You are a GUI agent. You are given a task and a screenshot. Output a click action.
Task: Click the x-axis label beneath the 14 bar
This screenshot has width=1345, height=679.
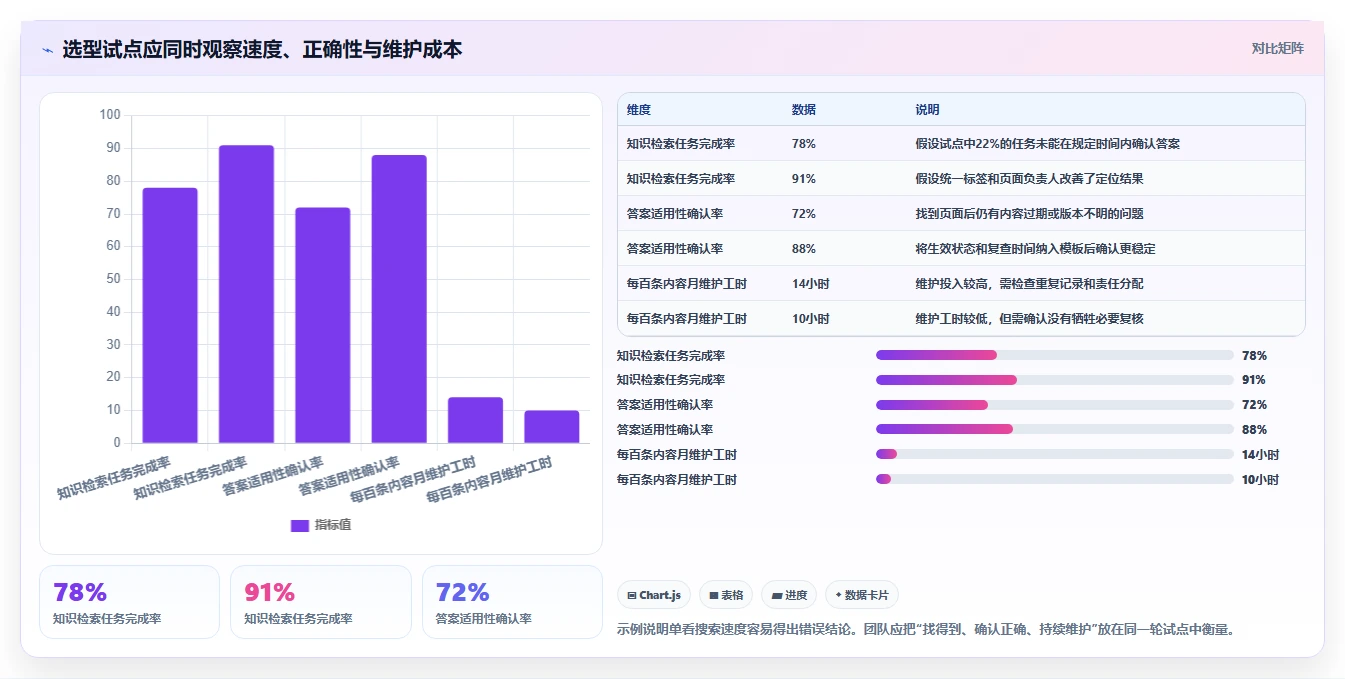pos(412,480)
